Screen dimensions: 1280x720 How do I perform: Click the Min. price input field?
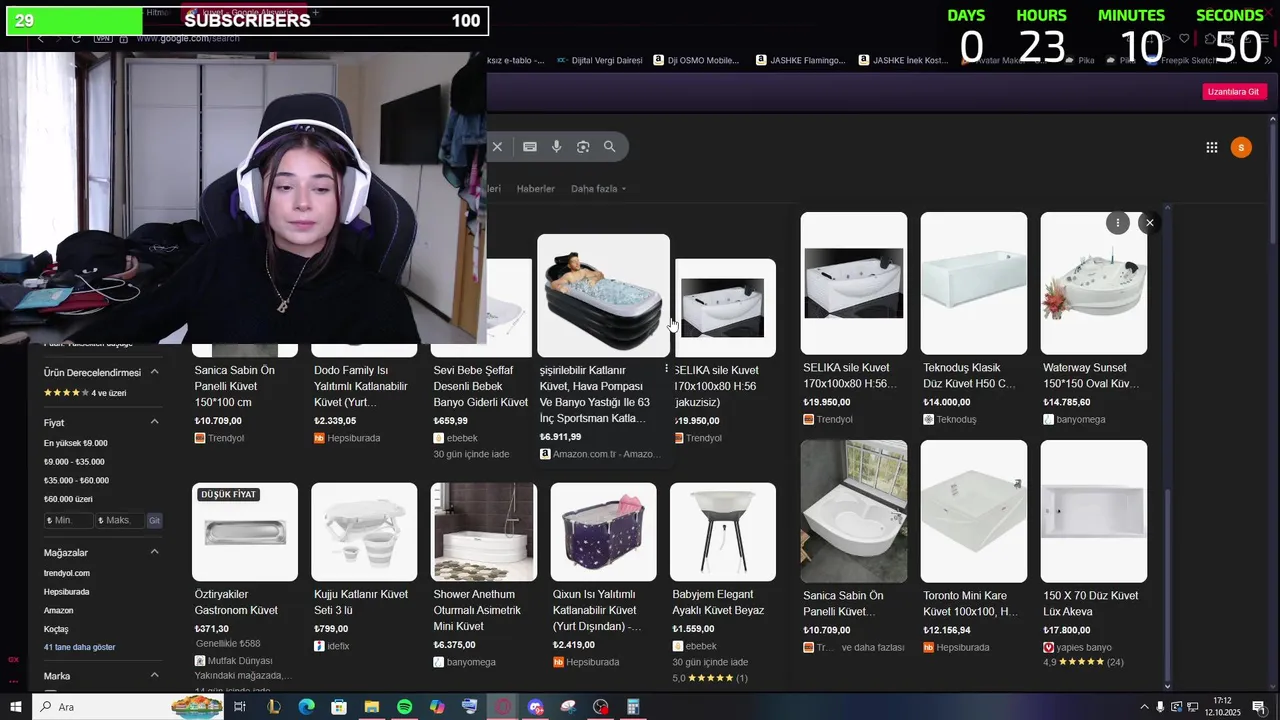point(68,520)
